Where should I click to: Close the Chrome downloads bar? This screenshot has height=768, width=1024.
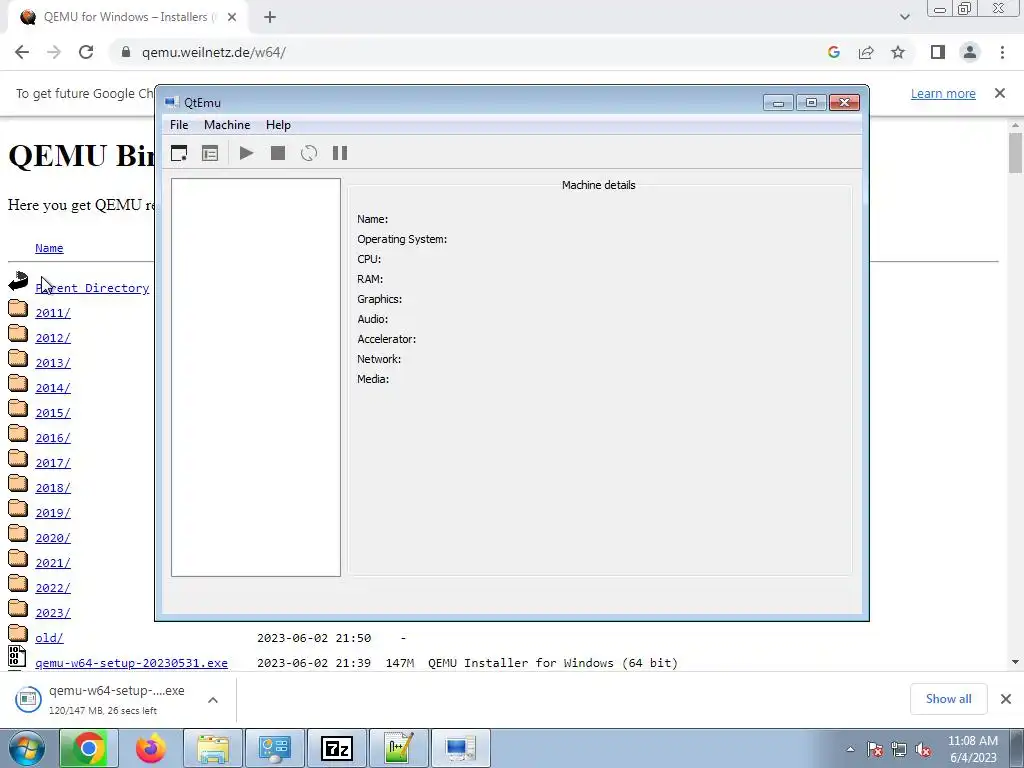point(1006,699)
